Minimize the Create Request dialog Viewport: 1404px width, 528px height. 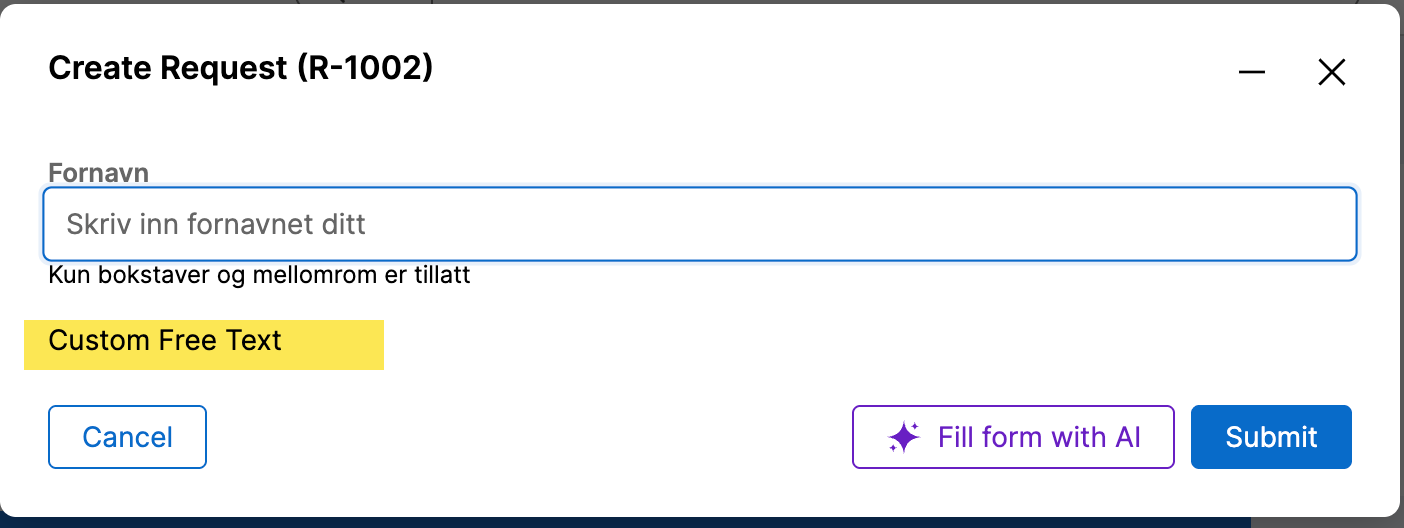(x=1251, y=72)
